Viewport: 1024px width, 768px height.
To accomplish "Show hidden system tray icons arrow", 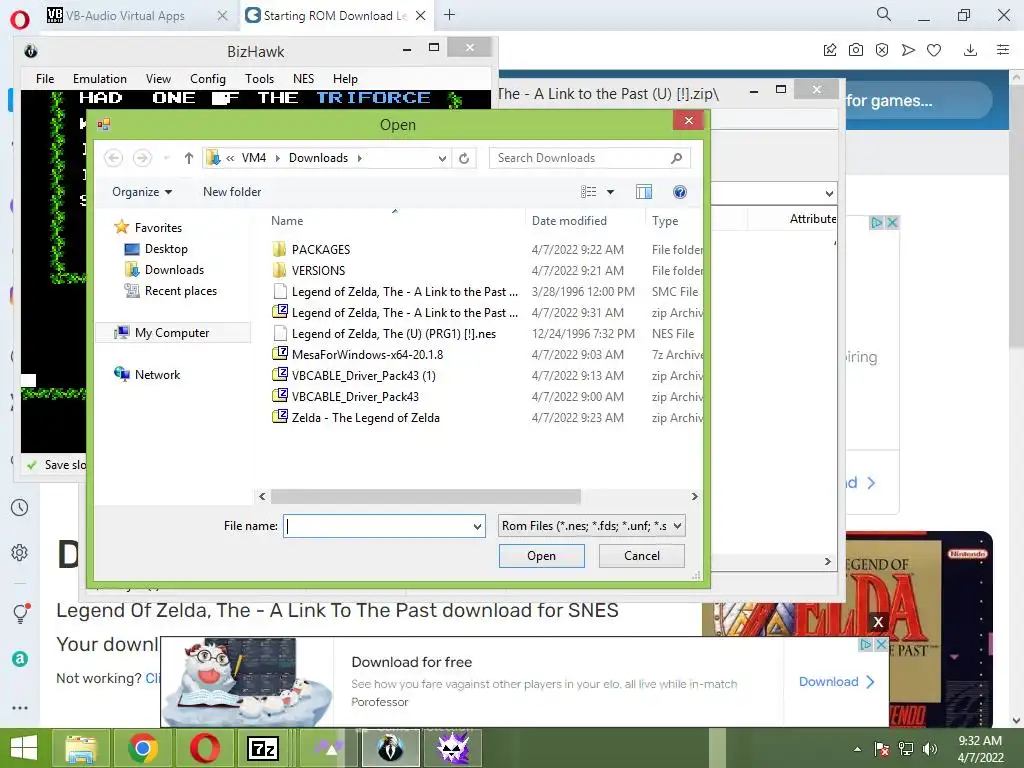I will click(x=857, y=749).
